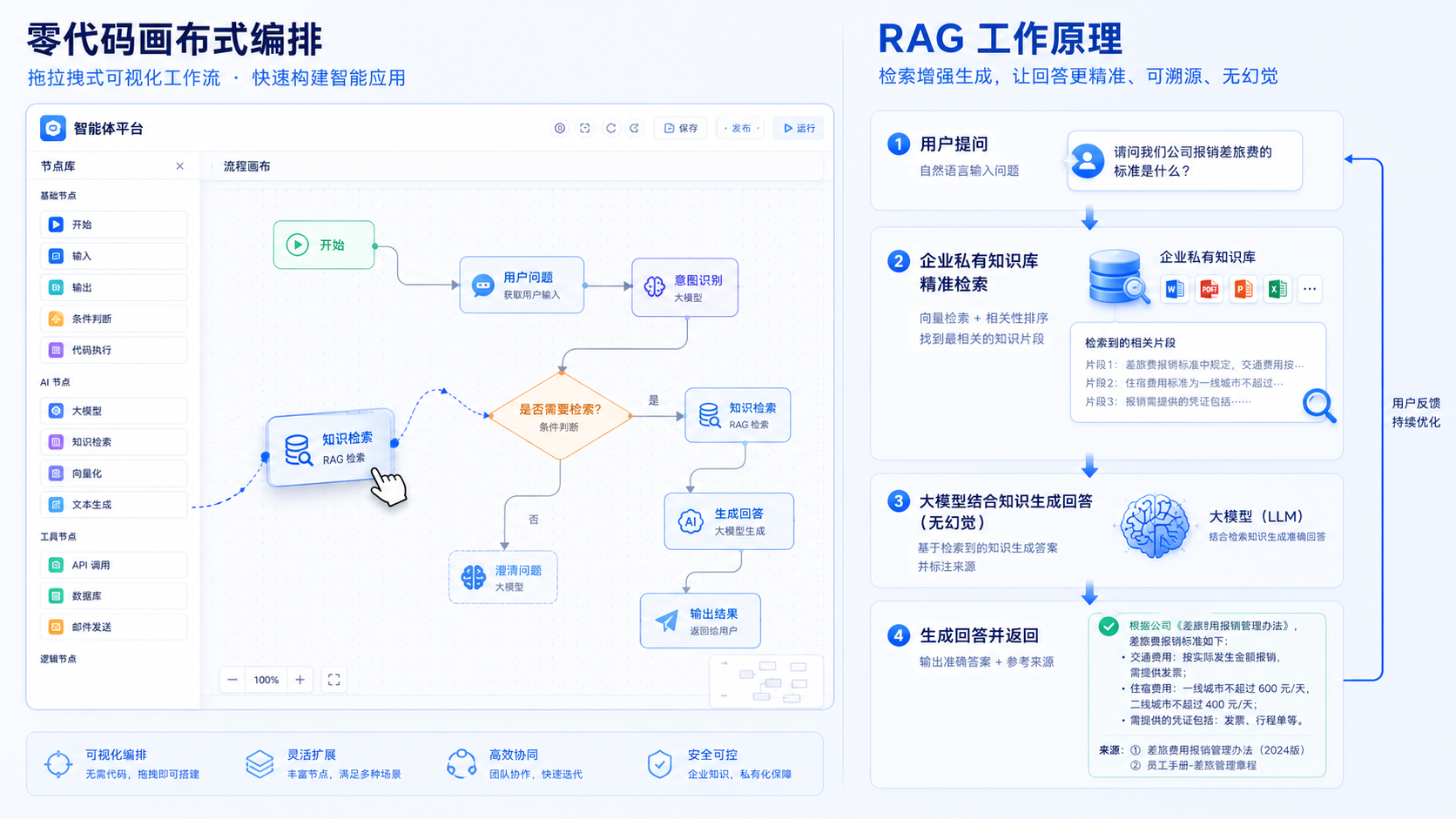Click the focus-frame icon in the top toolbar
Image resolution: width=1456 pixels, height=819 pixels.
point(585,128)
